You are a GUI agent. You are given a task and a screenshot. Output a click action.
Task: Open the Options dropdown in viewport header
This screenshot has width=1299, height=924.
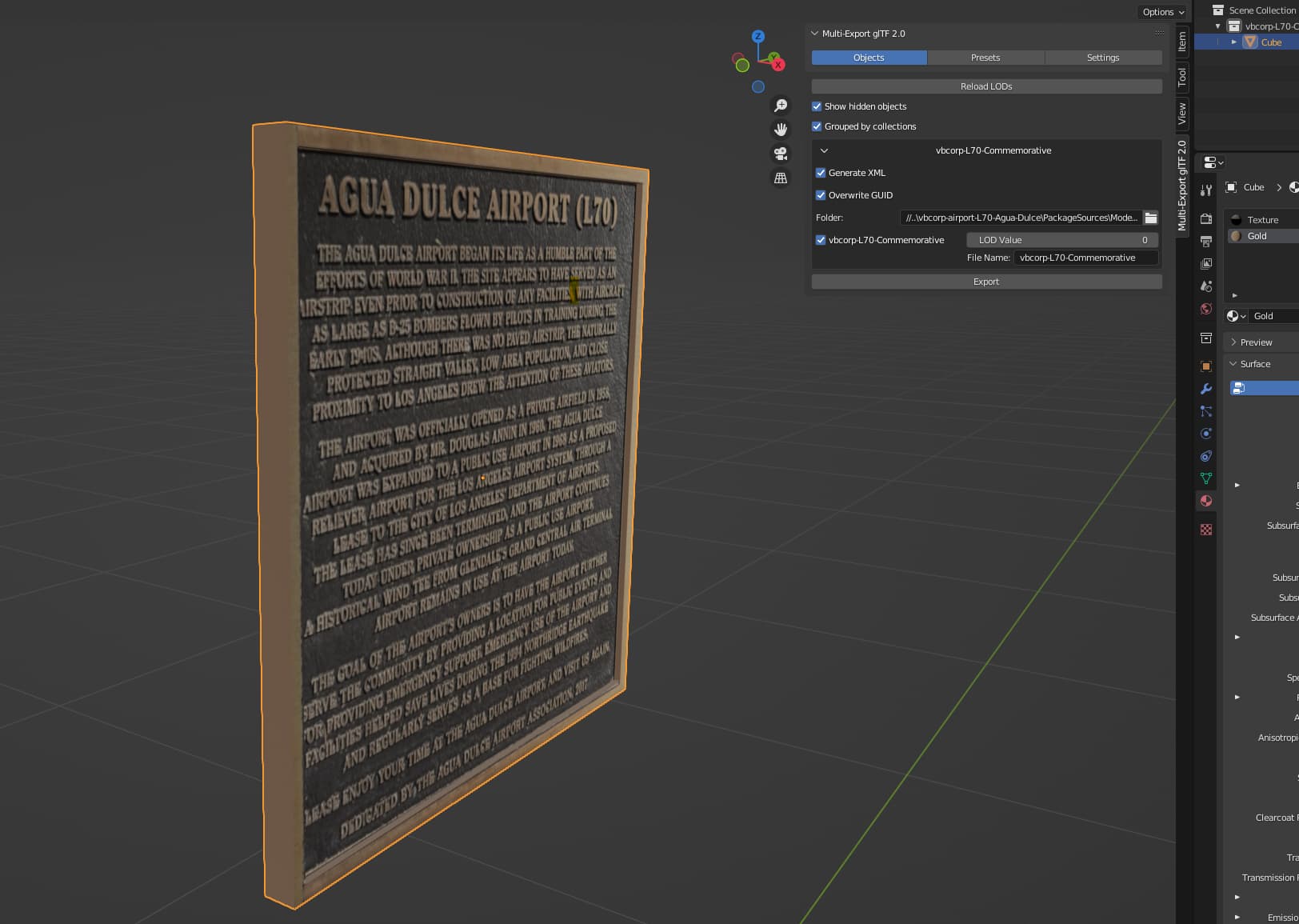[1163, 12]
